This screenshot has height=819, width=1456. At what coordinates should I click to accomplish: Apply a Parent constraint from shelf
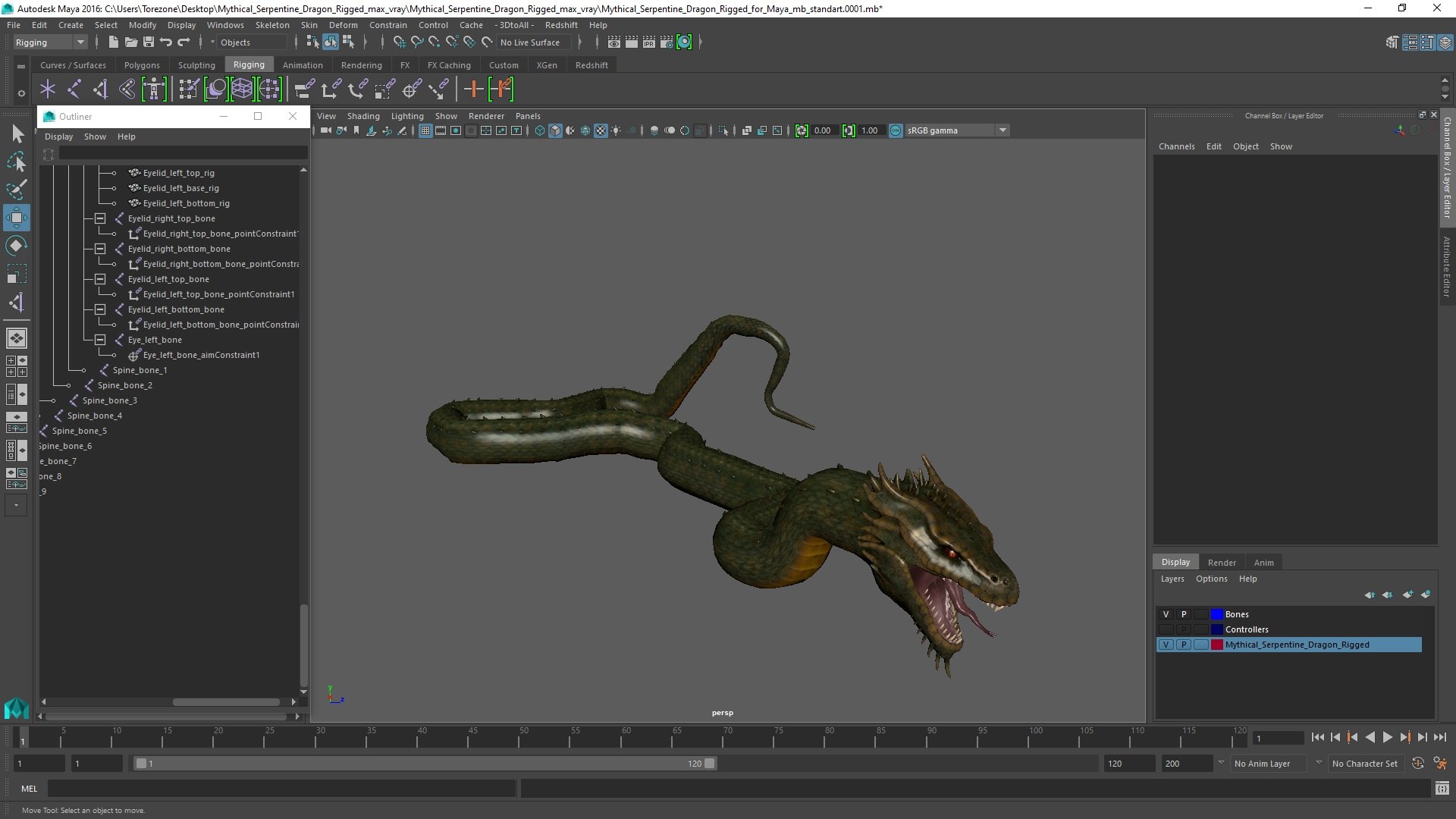tap(304, 89)
